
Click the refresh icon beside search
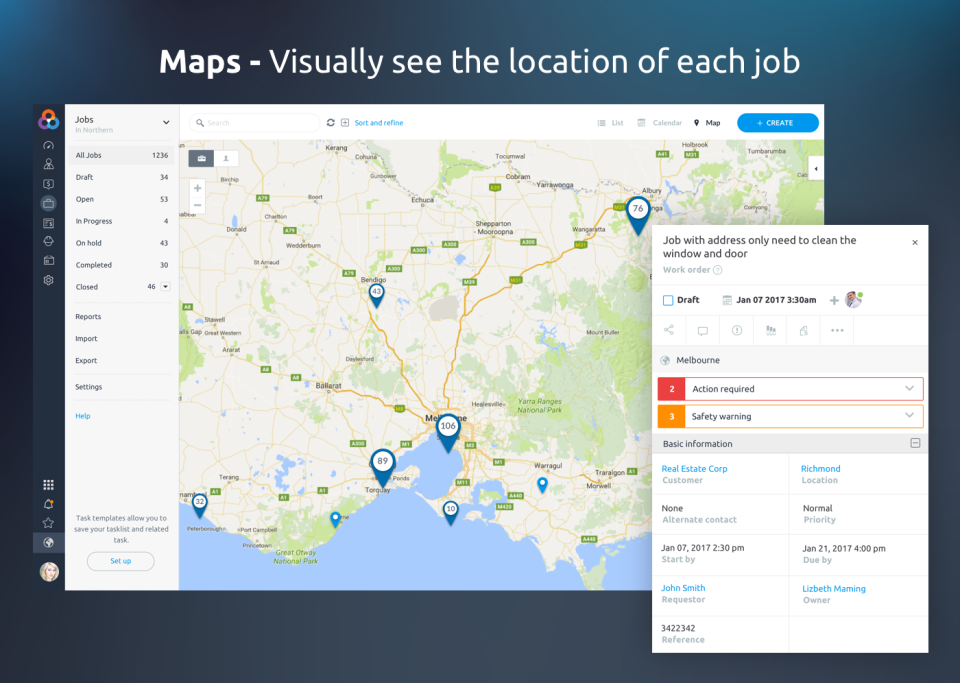coord(331,123)
